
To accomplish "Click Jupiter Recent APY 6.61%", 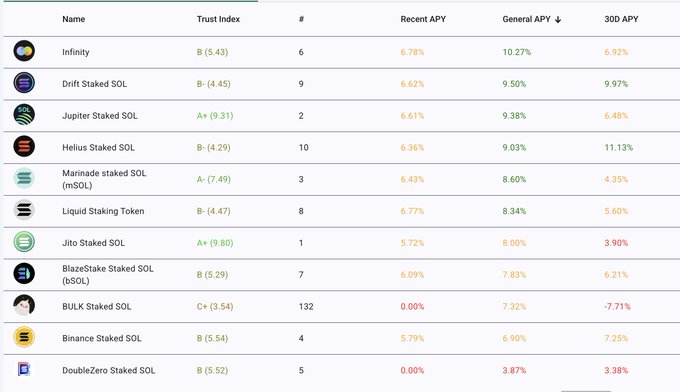I will point(412,116).
